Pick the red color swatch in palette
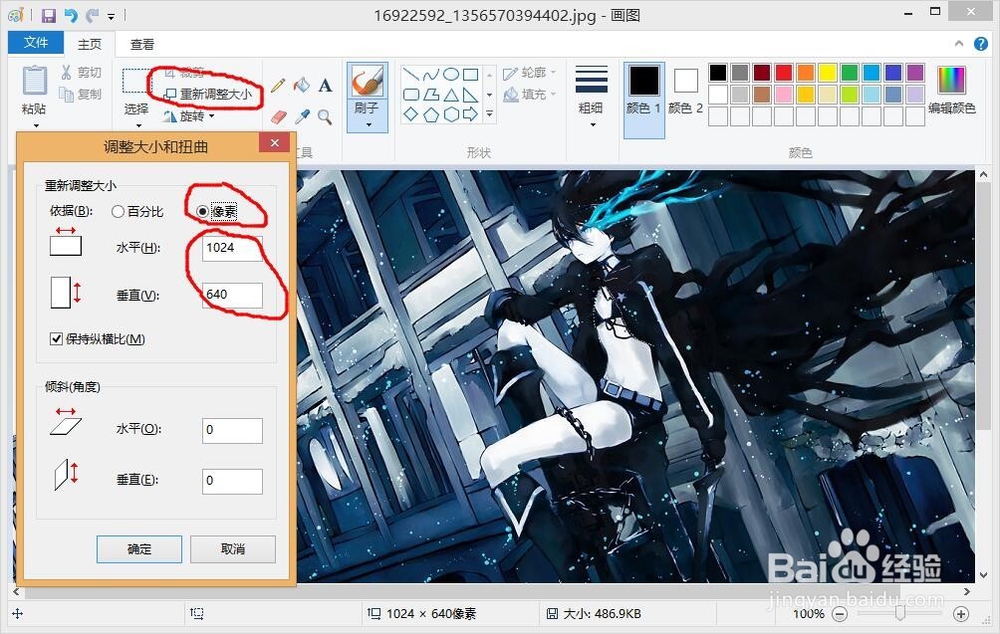 783,73
